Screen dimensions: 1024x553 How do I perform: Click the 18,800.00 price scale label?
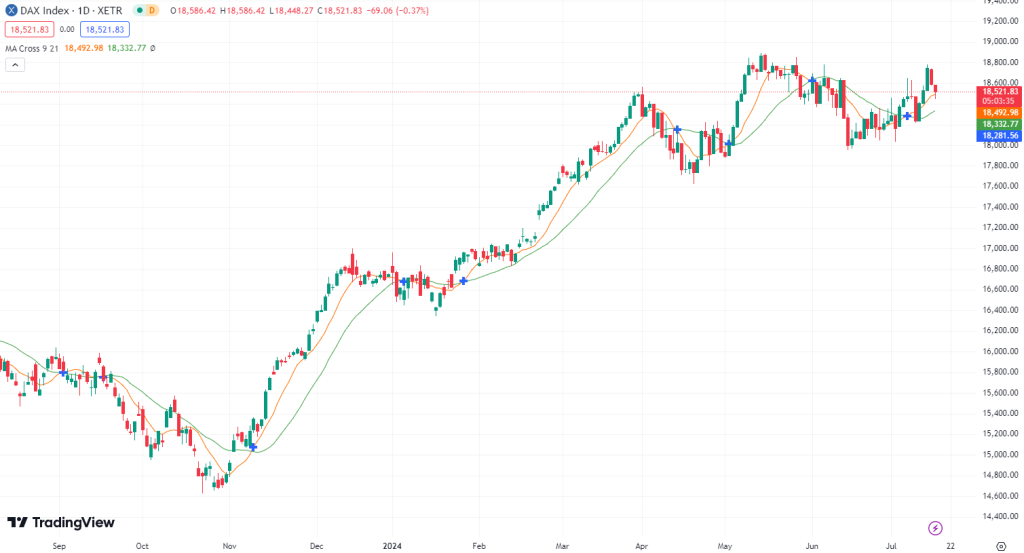(1000, 62)
